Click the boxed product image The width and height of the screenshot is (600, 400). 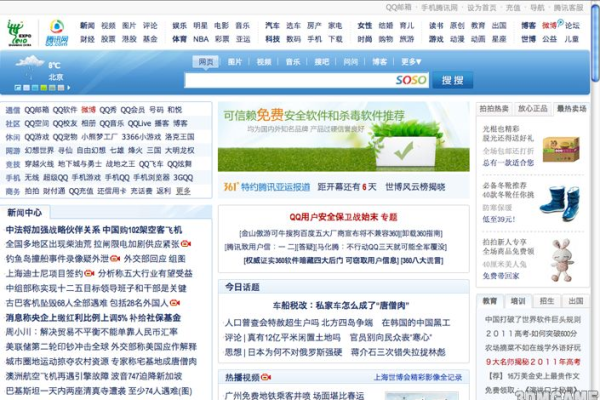click(561, 149)
